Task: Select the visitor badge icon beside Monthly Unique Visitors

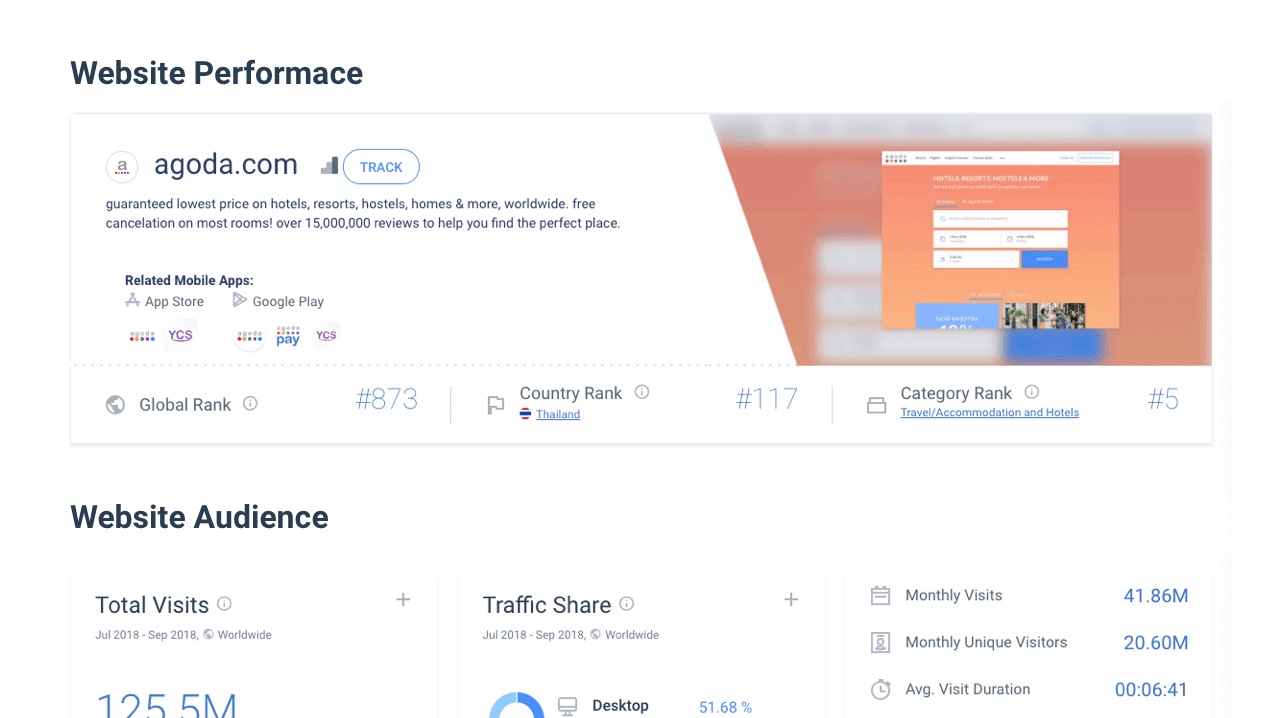Action: 880,642
